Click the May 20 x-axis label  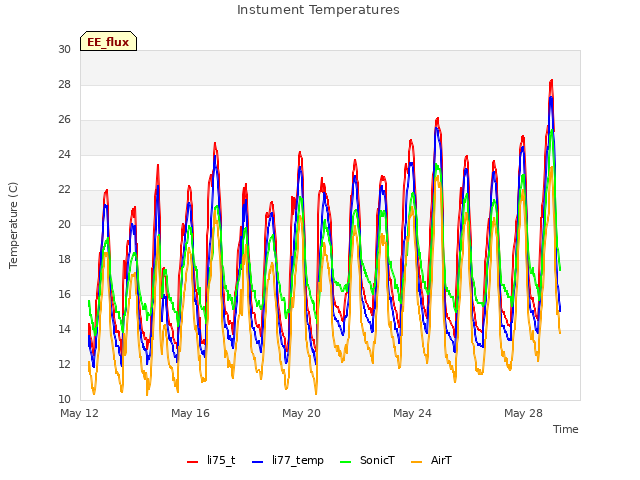point(301,413)
